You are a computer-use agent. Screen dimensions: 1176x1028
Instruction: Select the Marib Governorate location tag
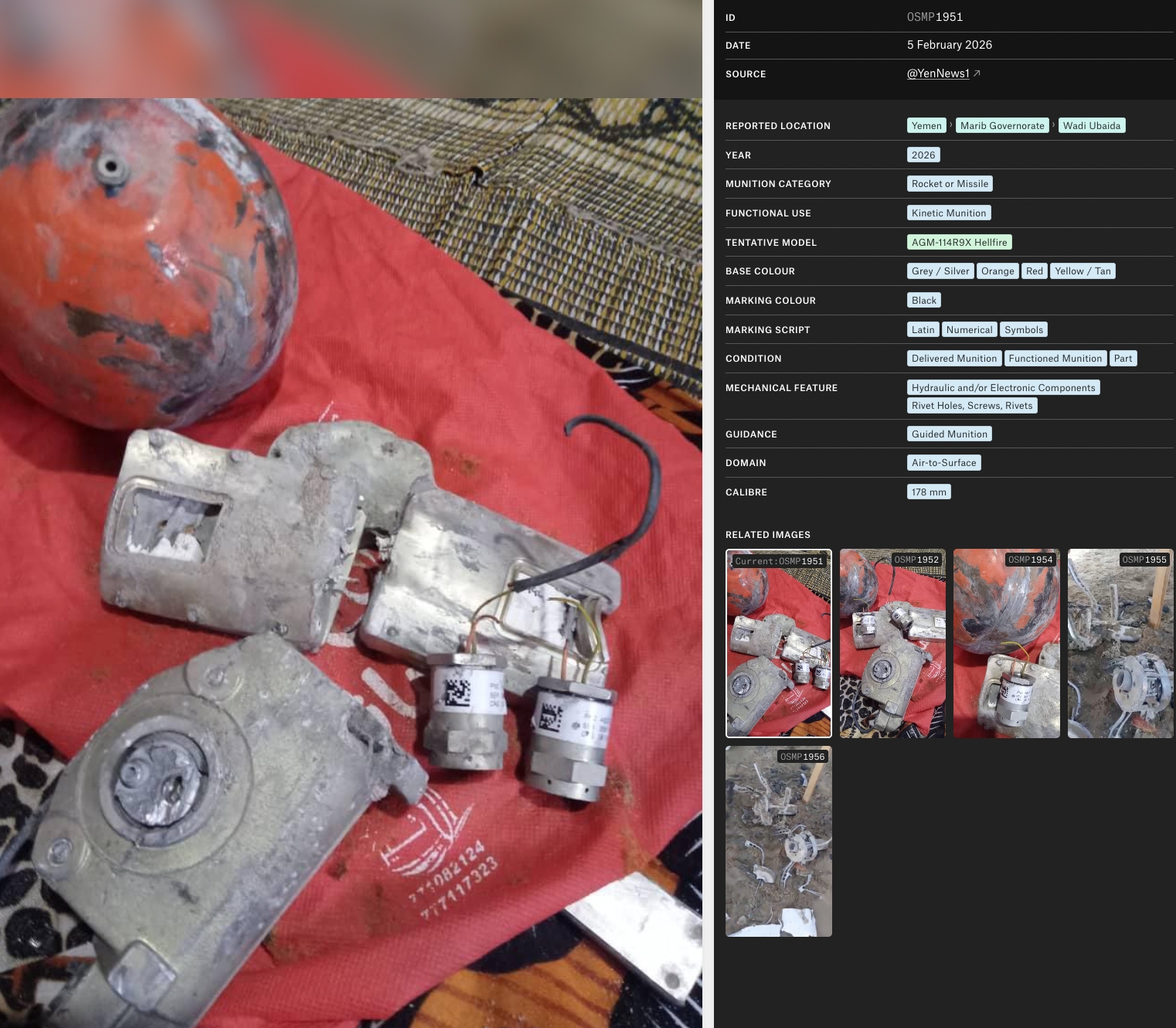[1001, 125]
